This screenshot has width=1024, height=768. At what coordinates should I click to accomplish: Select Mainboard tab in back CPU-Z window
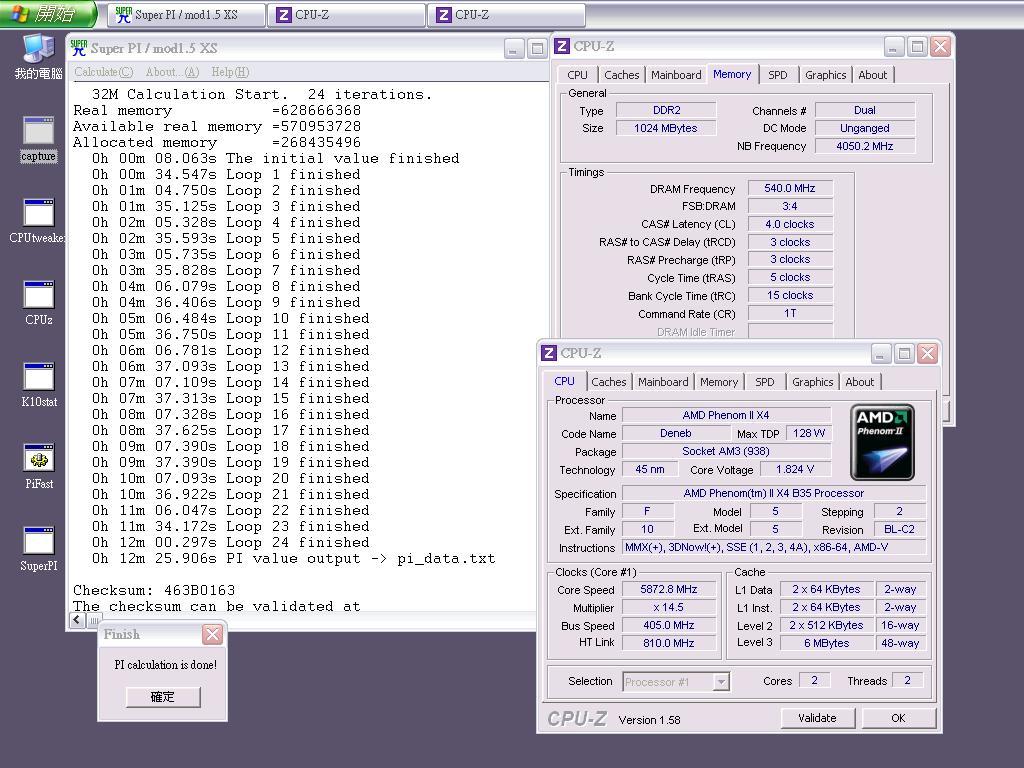676,75
